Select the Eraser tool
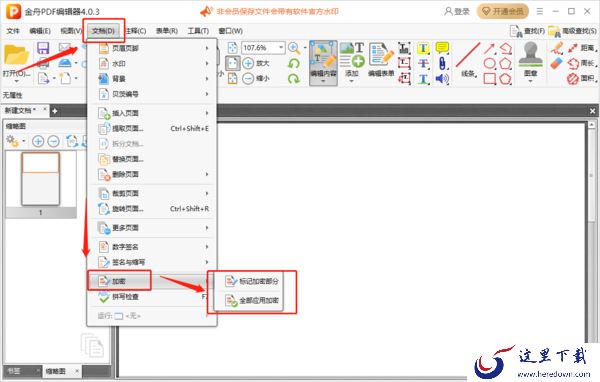 557,63
